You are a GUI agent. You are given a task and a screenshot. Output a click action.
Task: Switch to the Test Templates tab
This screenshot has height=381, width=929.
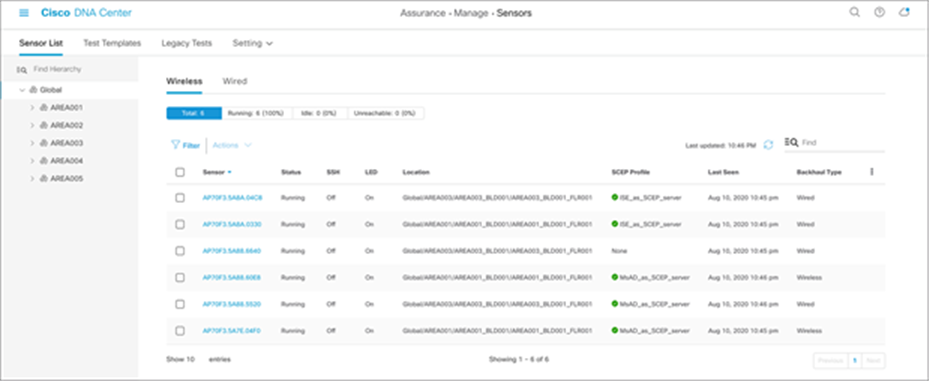[x=112, y=43]
